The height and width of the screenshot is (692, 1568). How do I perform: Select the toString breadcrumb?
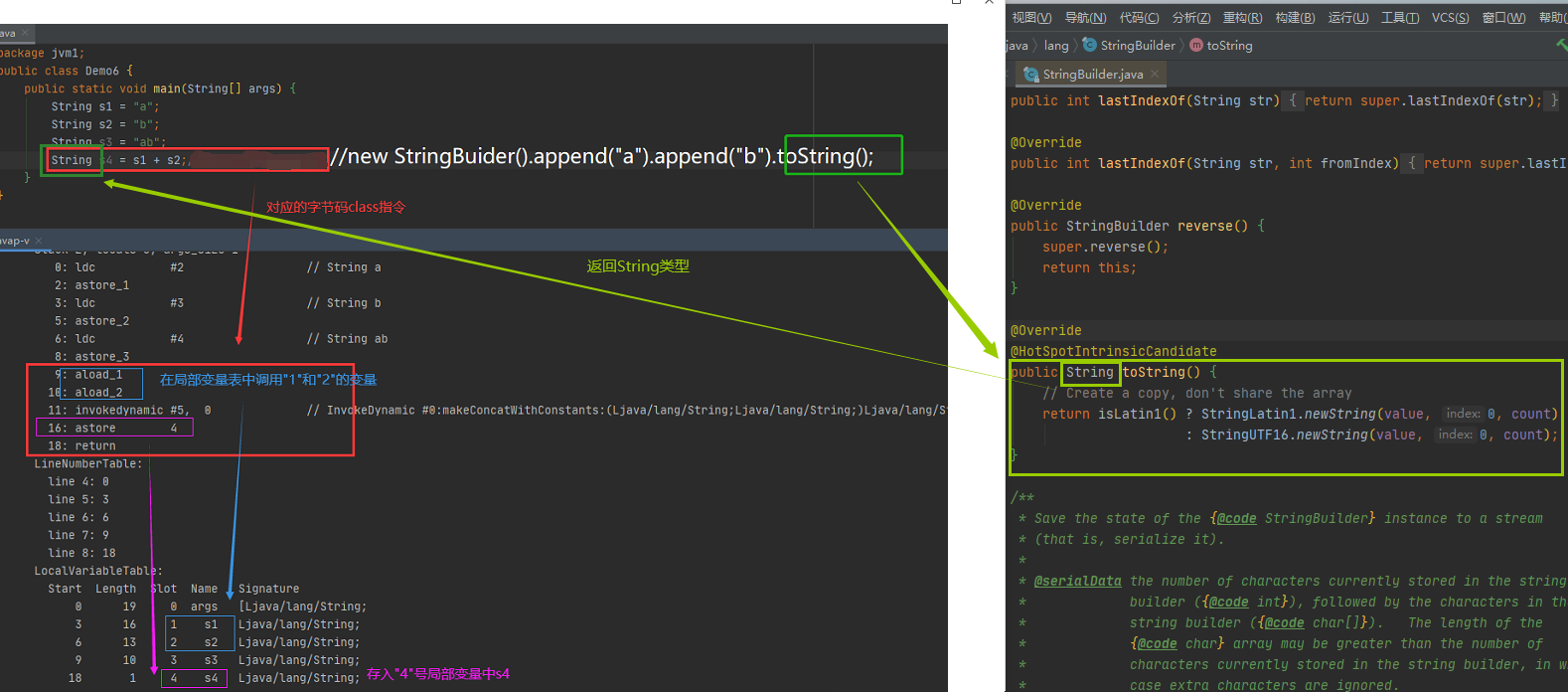[1229, 46]
